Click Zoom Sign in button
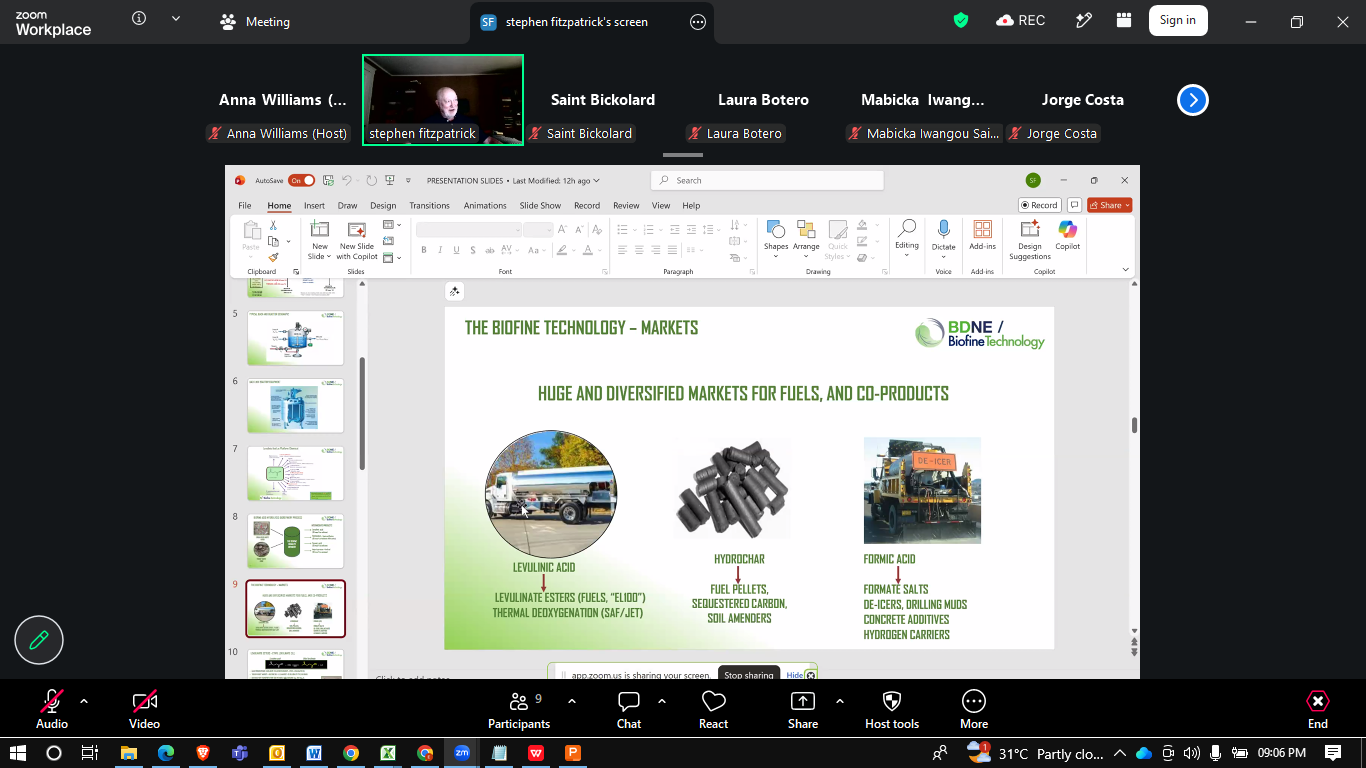 1177,20
